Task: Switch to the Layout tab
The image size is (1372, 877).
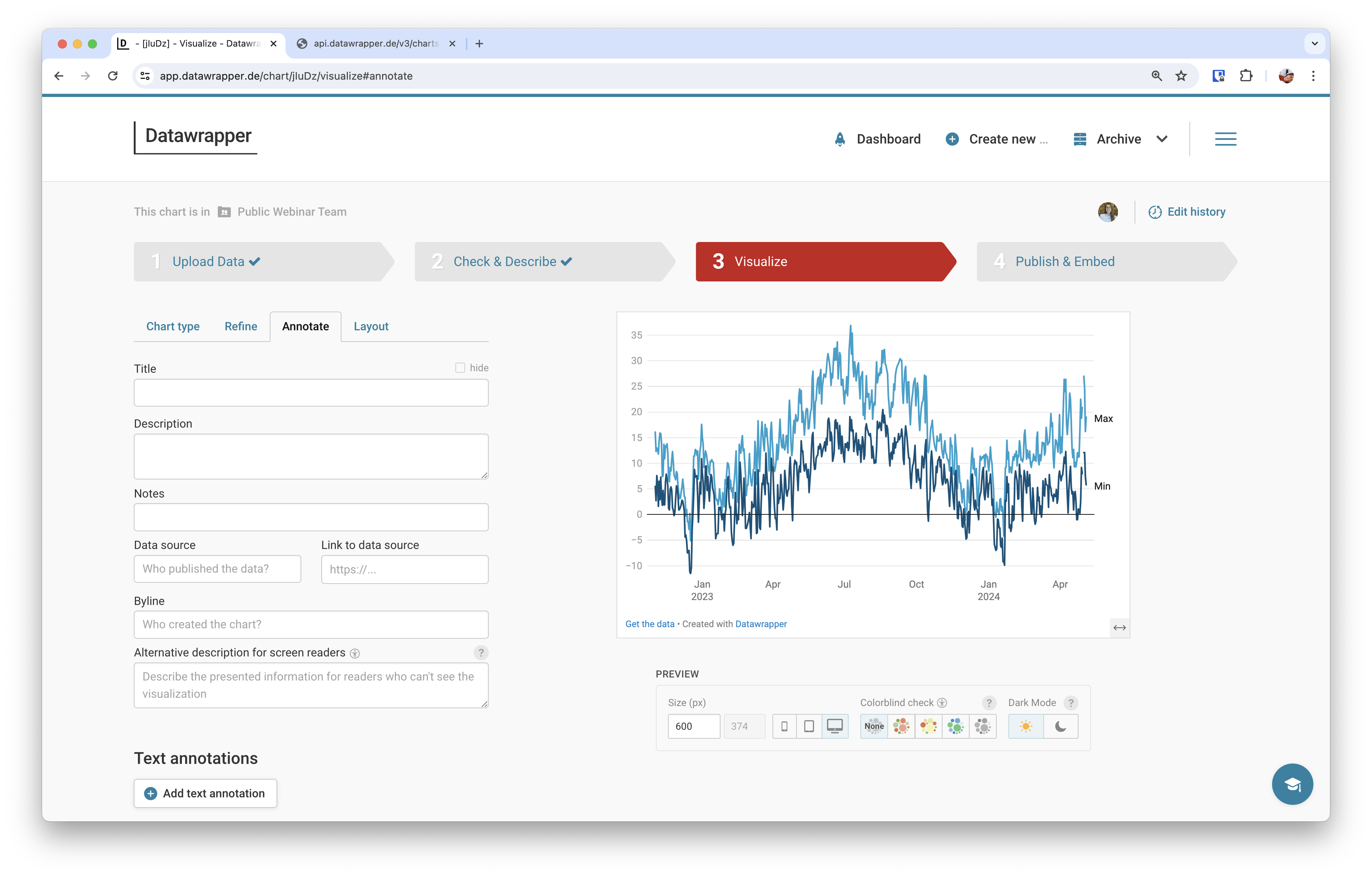Action: 371,327
